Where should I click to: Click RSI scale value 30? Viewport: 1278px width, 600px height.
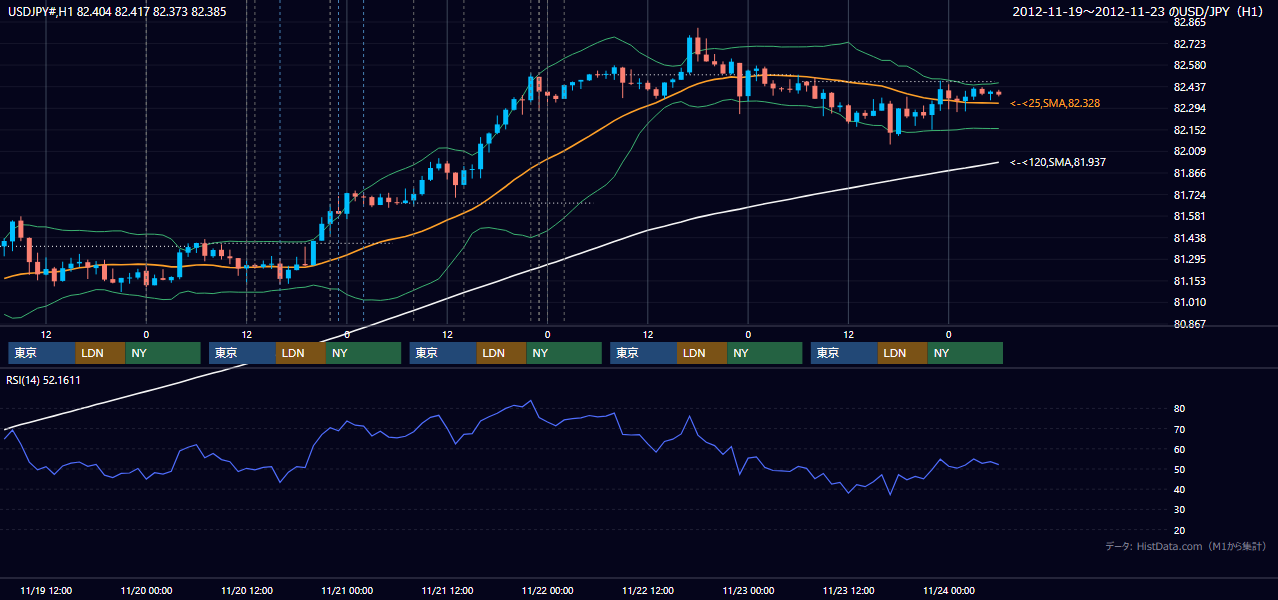[1180, 510]
